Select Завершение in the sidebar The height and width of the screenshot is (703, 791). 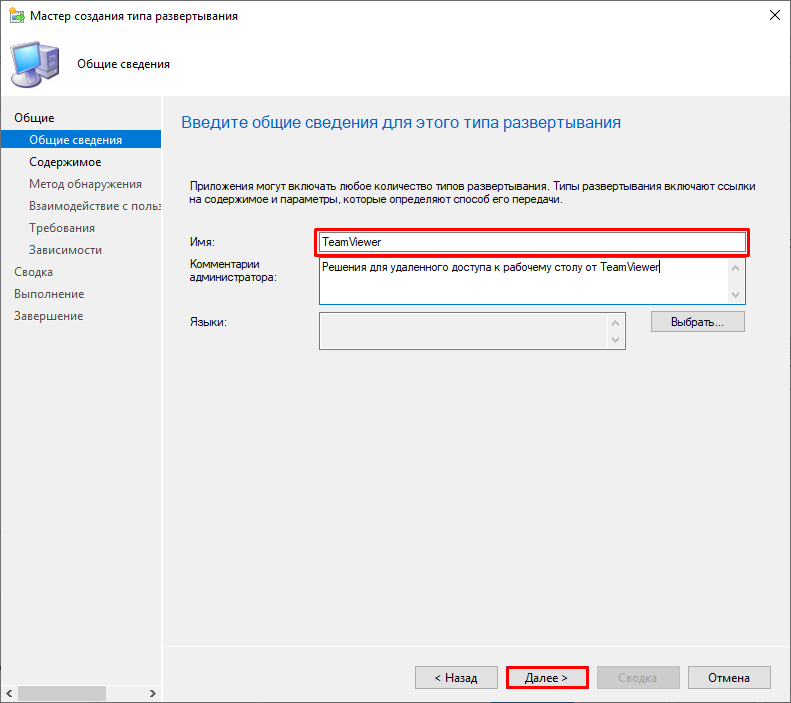(48, 316)
